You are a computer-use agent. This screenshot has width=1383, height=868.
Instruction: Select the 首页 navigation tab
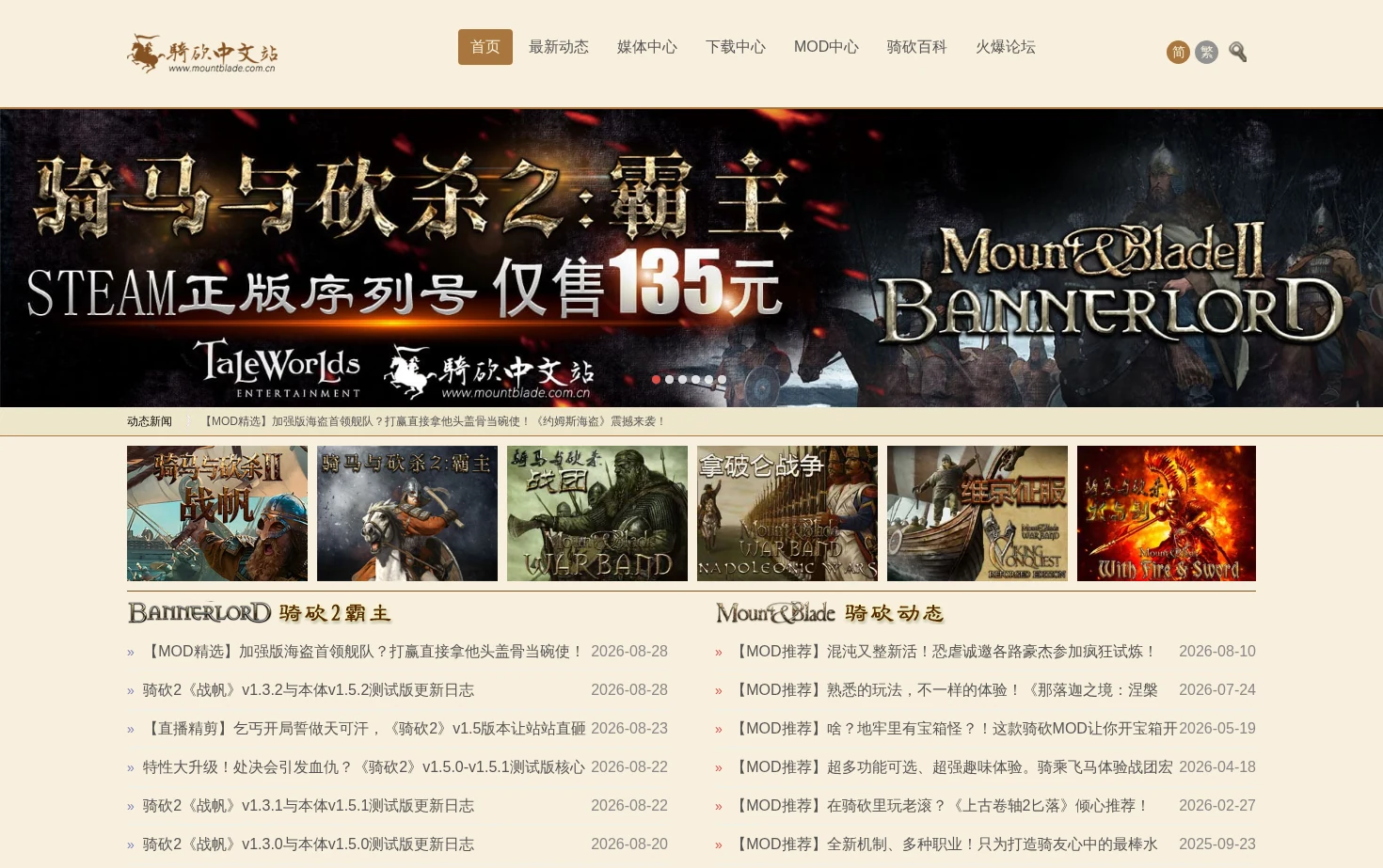(x=485, y=47)
